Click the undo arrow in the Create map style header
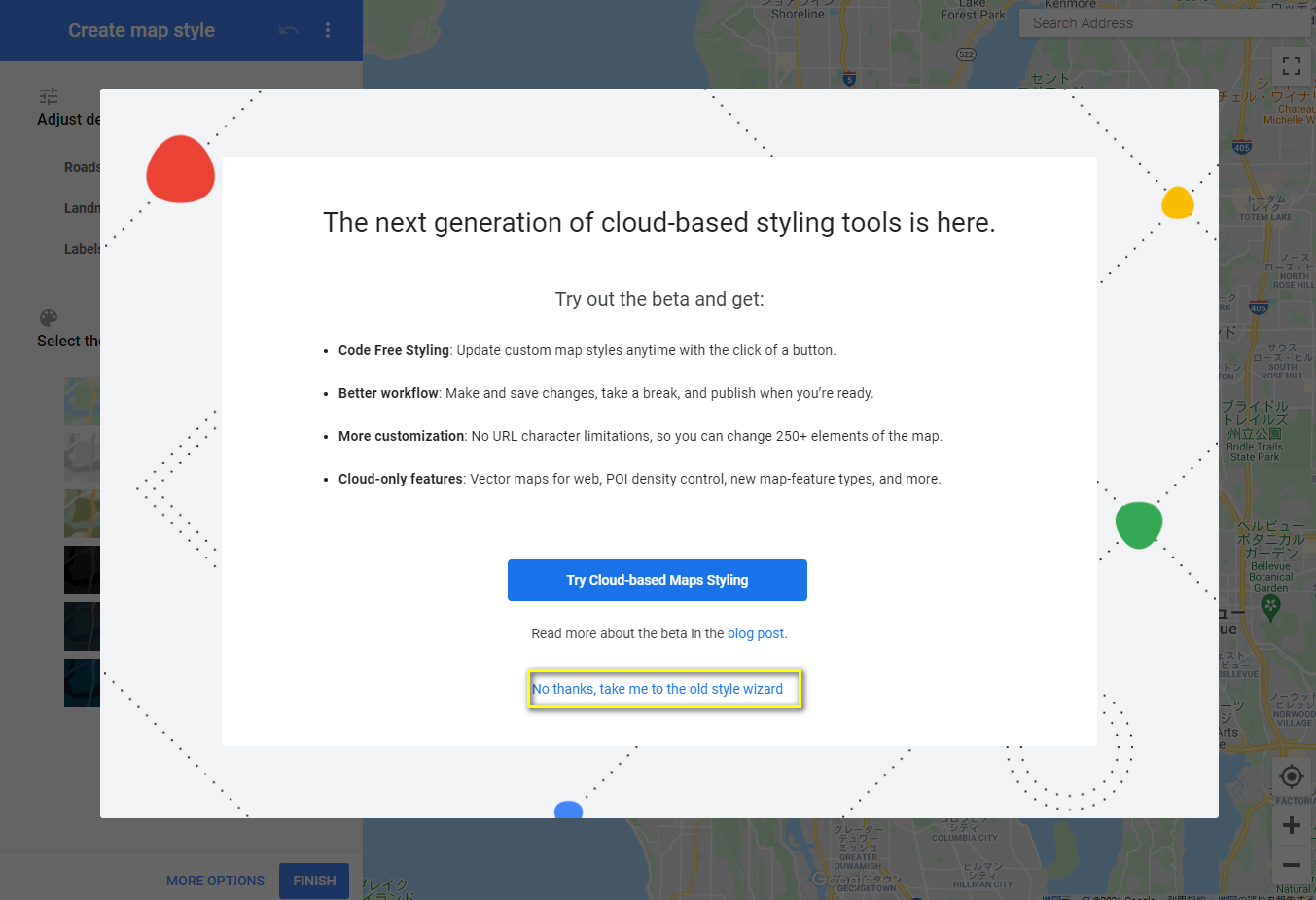1316x900 pixels. pos(288,30)
